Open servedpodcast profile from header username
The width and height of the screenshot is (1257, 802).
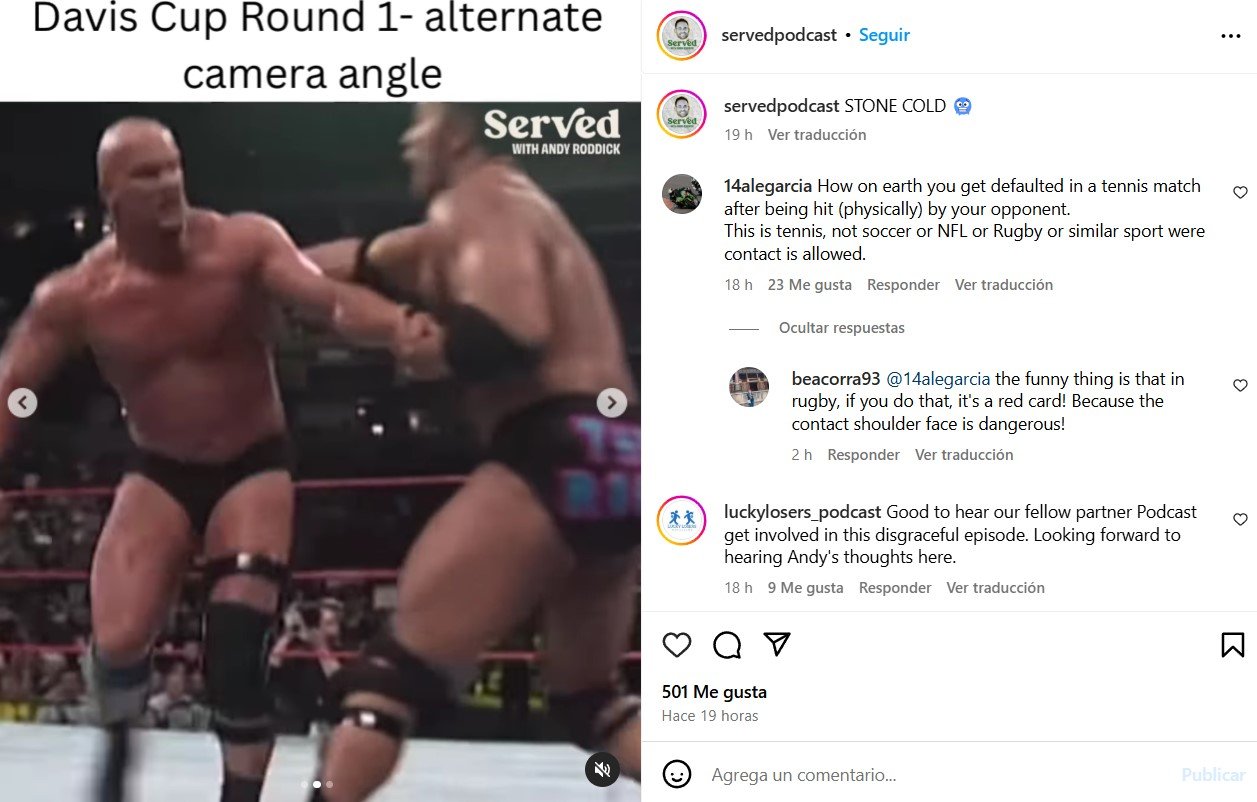pos(779,35)
